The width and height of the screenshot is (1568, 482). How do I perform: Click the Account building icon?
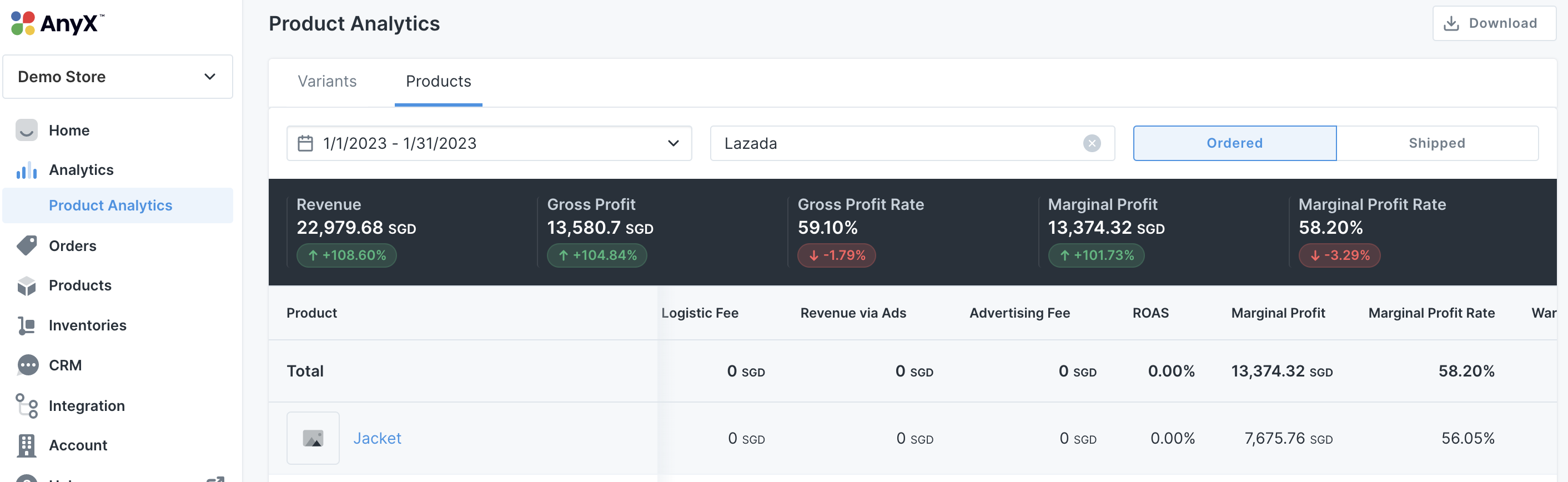tap(26, 445)
